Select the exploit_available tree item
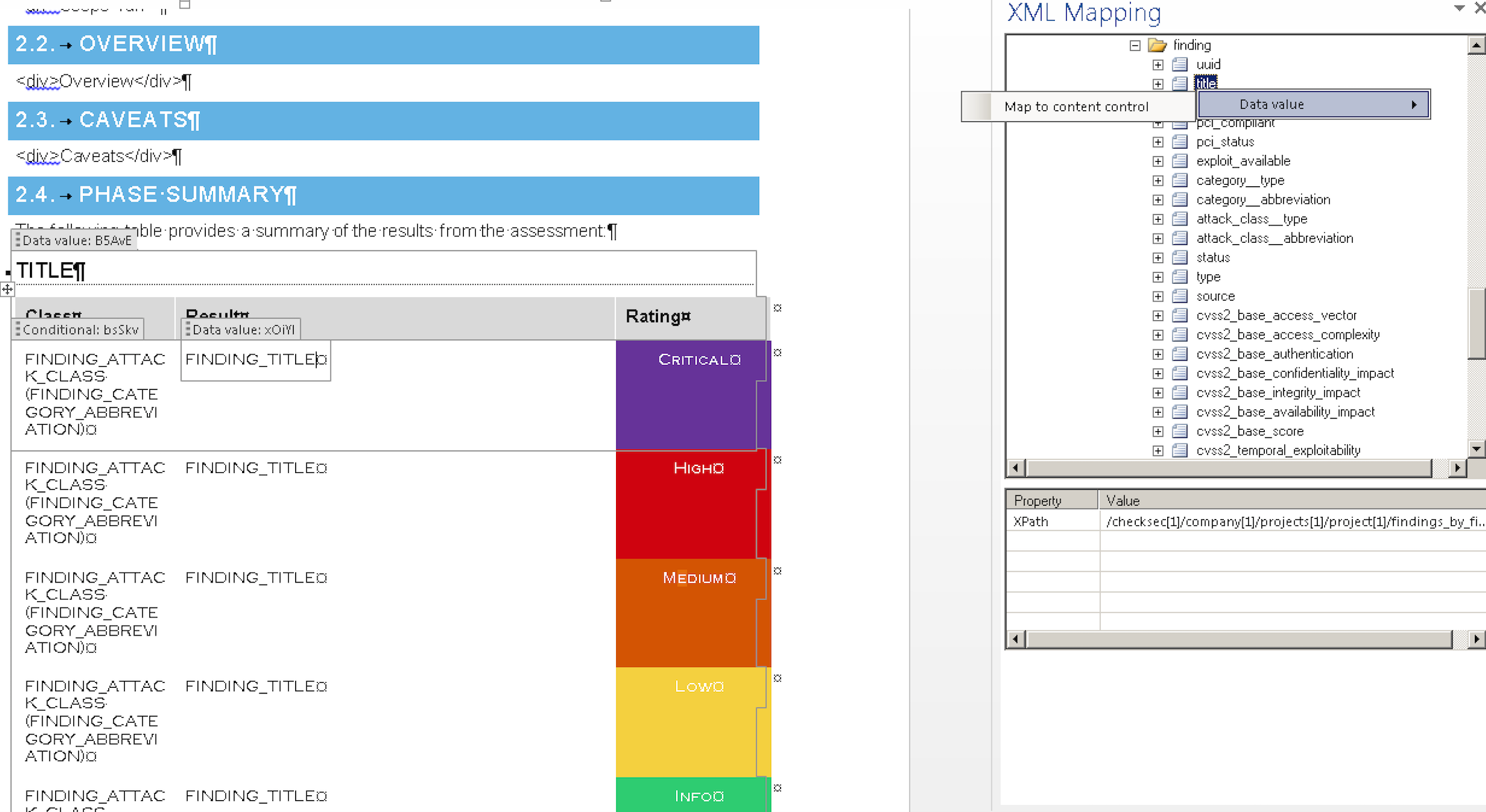Image resolution: width=1486 pixels, height=812 pixels. click(1243, 161)
